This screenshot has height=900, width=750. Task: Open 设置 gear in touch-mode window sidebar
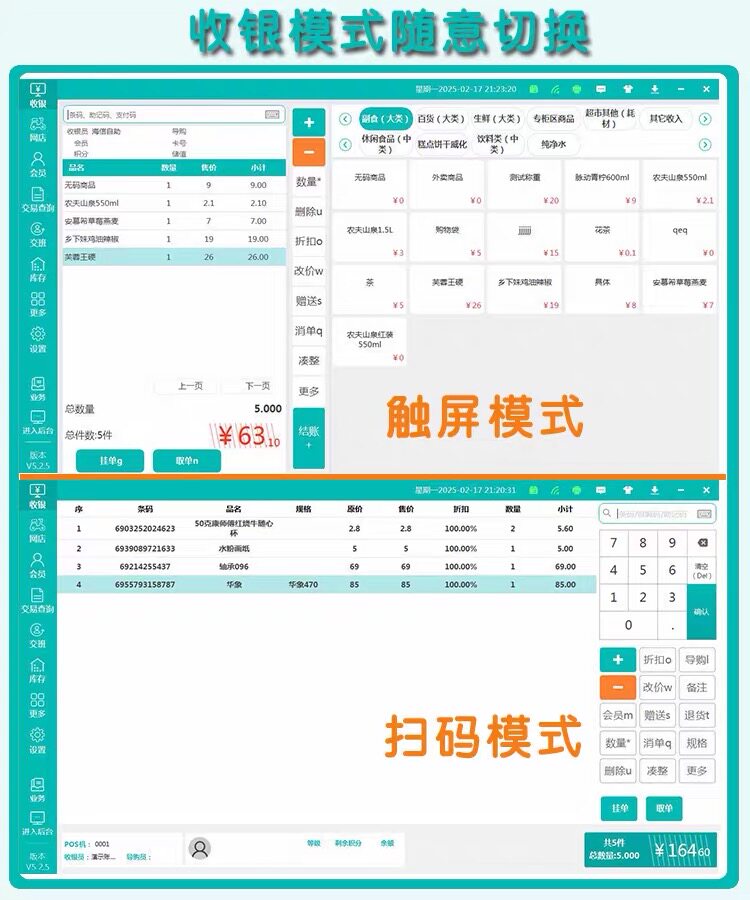pos(37,339)
